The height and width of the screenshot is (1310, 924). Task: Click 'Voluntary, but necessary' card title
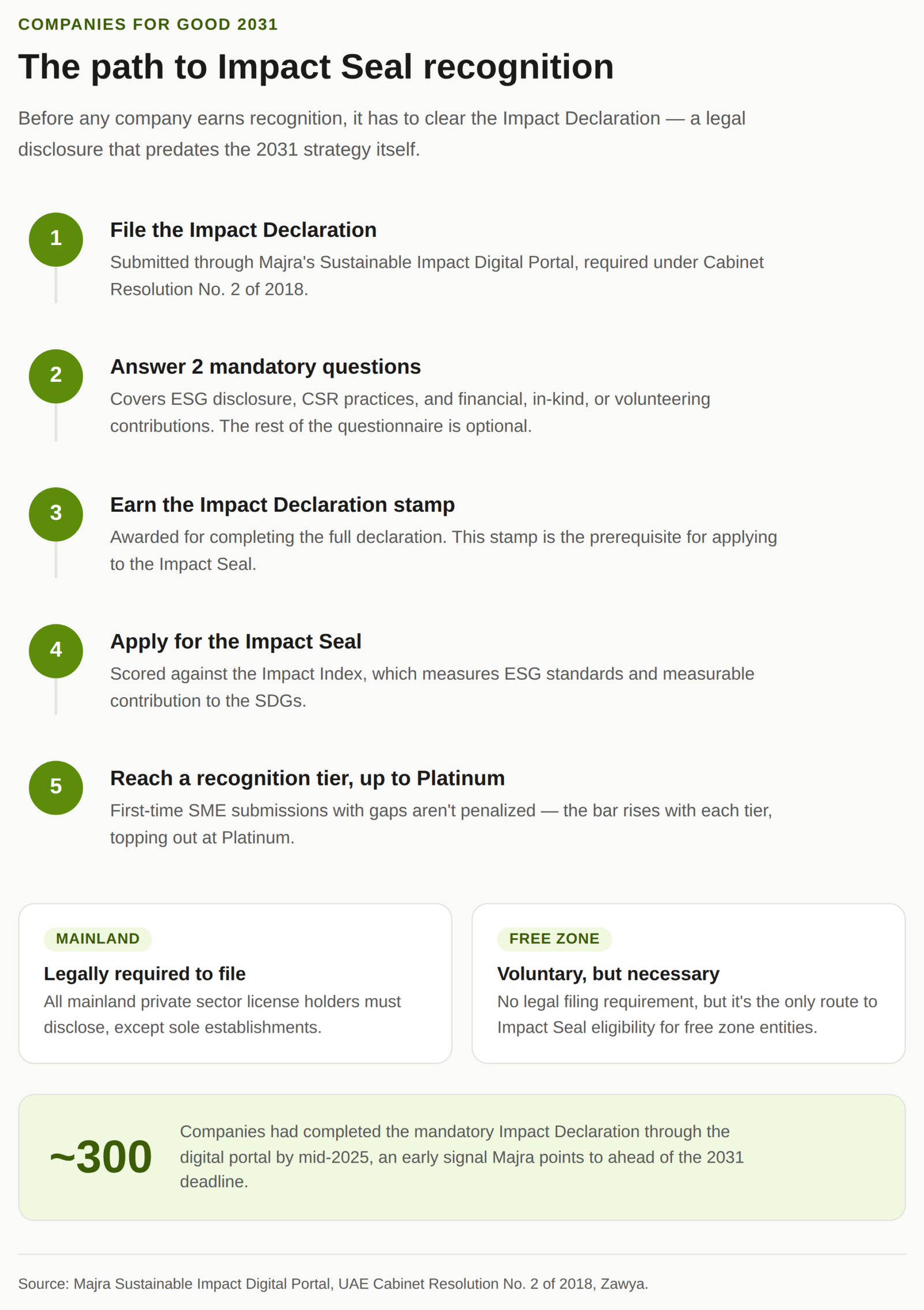click(x=608, y=974)
